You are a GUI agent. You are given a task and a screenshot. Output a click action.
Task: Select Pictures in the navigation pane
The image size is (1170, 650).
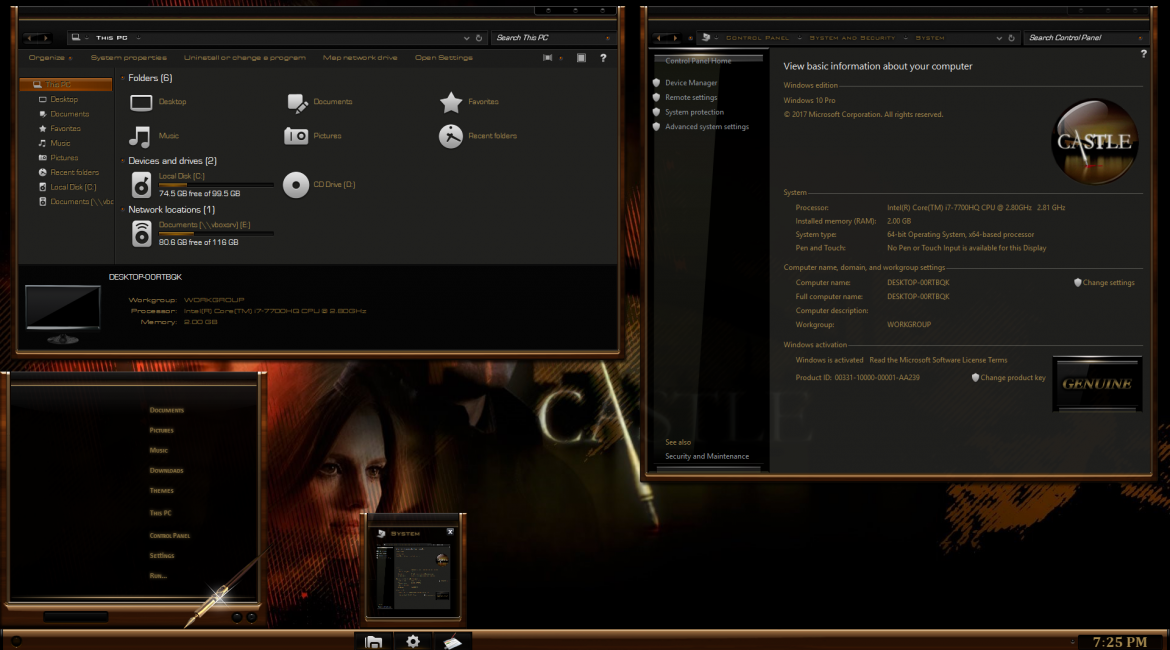coord(64,158)
